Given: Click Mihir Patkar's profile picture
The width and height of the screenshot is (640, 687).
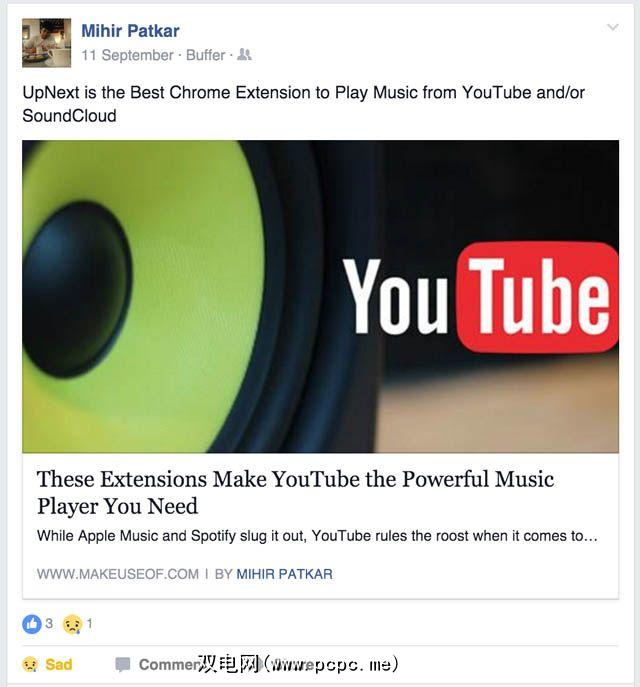Looking at the screenshot, I should tap(46, 43).
